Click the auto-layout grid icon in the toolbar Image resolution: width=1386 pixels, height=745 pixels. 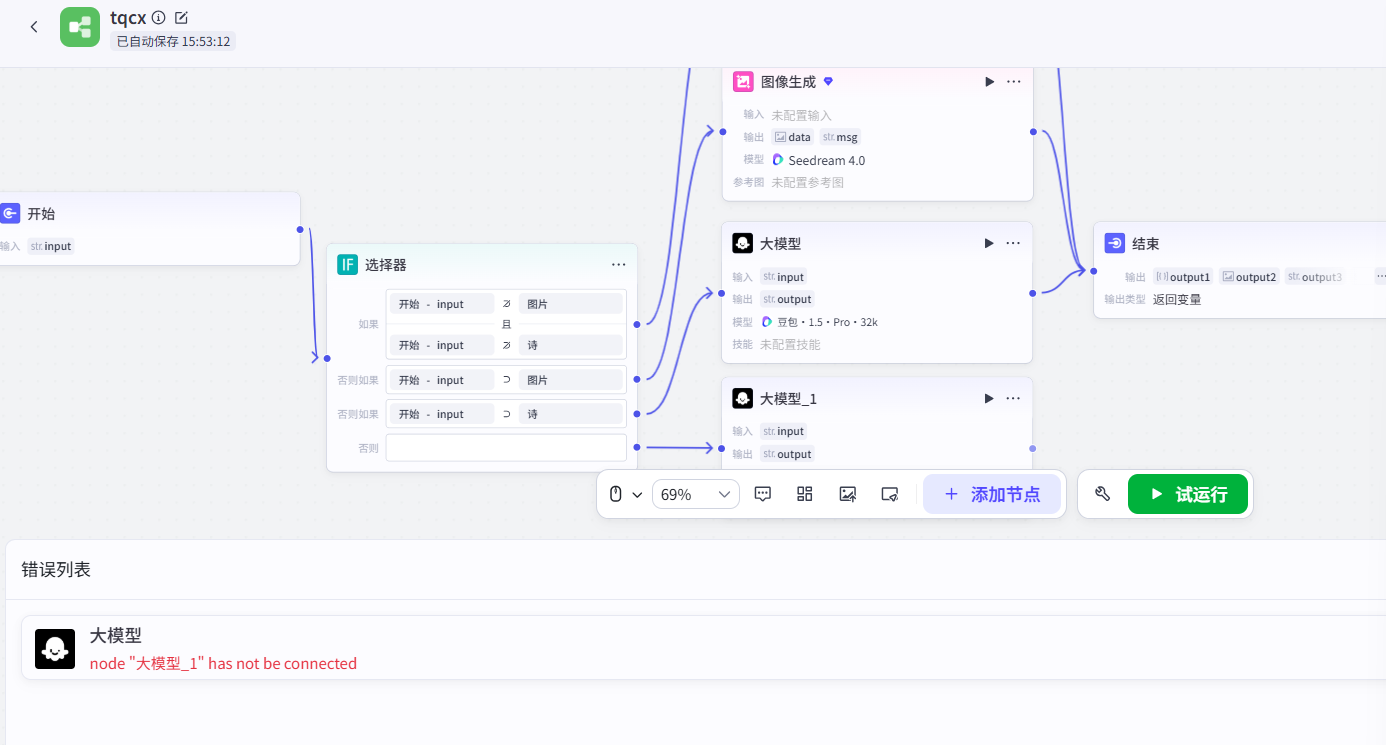[805, 494]
